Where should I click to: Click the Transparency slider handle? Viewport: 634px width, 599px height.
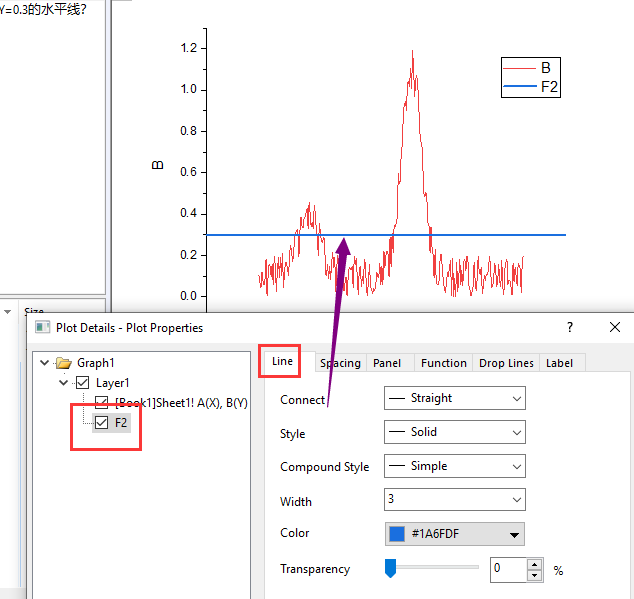point(391,568)
